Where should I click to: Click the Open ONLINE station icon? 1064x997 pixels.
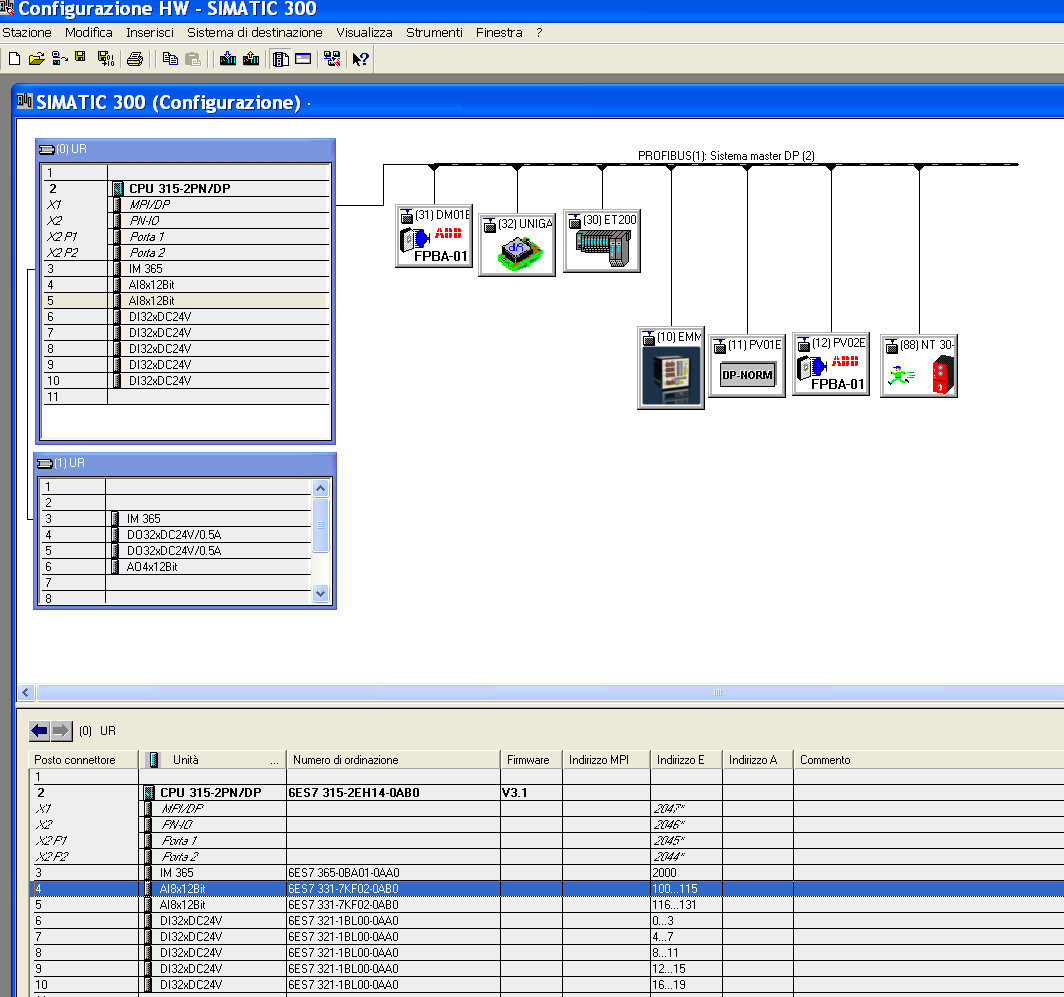click(x=60, y=59)
